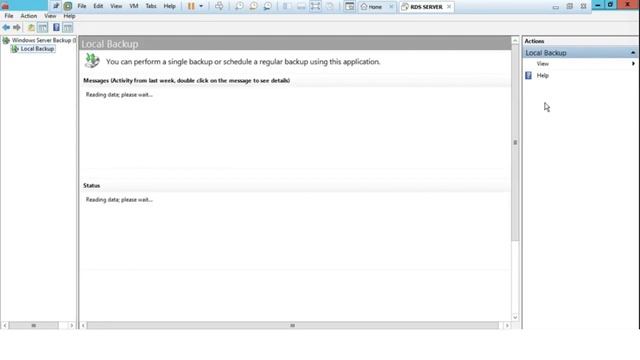
Task: Open the VMware Help menu
Action: click(169, 6)
